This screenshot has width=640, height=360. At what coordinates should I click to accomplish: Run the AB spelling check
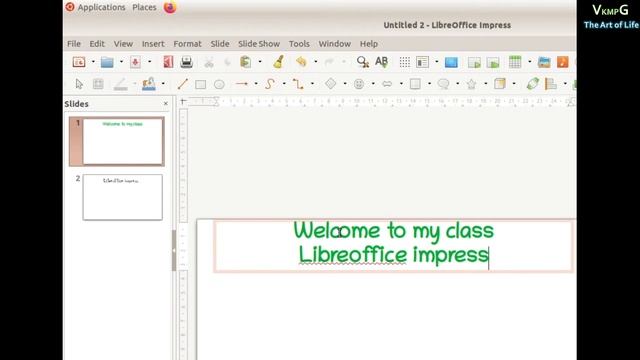382,62
